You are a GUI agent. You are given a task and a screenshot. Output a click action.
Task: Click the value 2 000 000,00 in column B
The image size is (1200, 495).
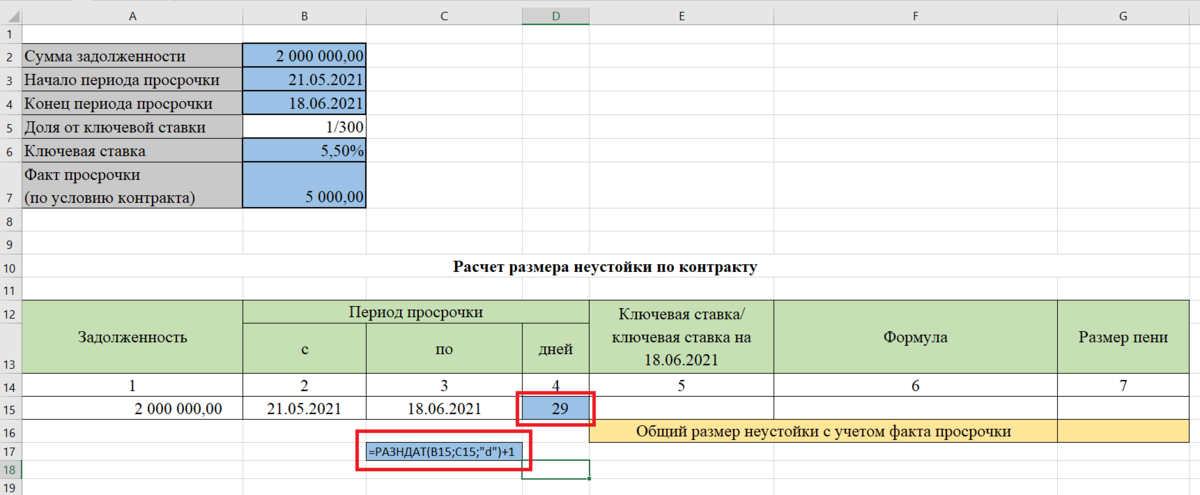pyautogui.click(x=304, y=57)
